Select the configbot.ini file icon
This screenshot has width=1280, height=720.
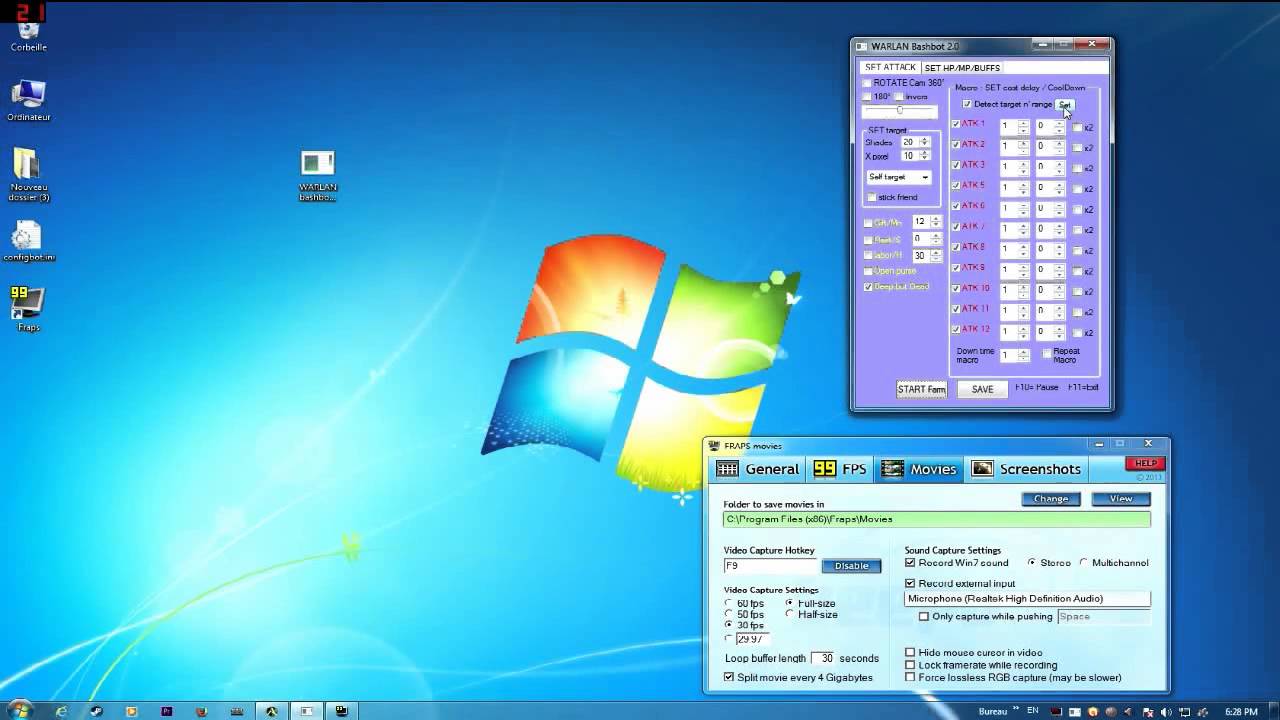click(28, 240)
